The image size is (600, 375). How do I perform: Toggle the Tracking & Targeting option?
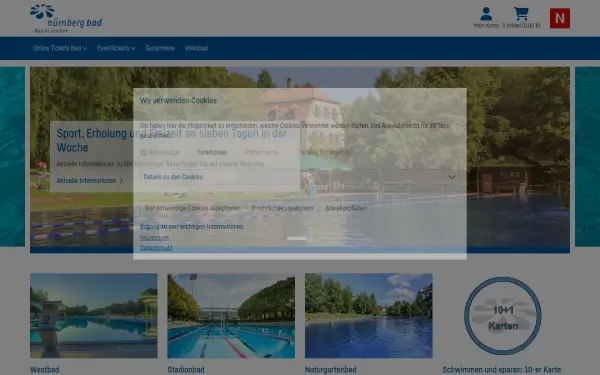tap(324, 152)
